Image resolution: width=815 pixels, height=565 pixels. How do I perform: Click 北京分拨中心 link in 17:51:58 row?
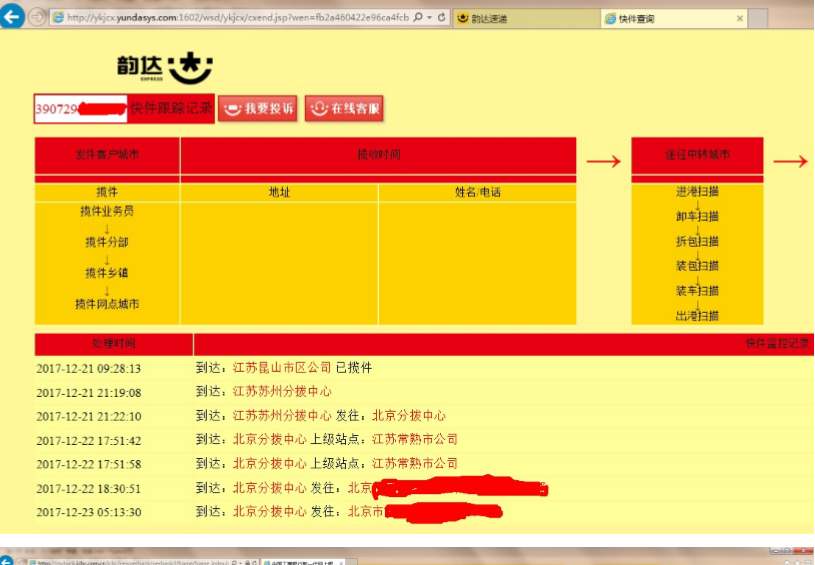[269, 464]
